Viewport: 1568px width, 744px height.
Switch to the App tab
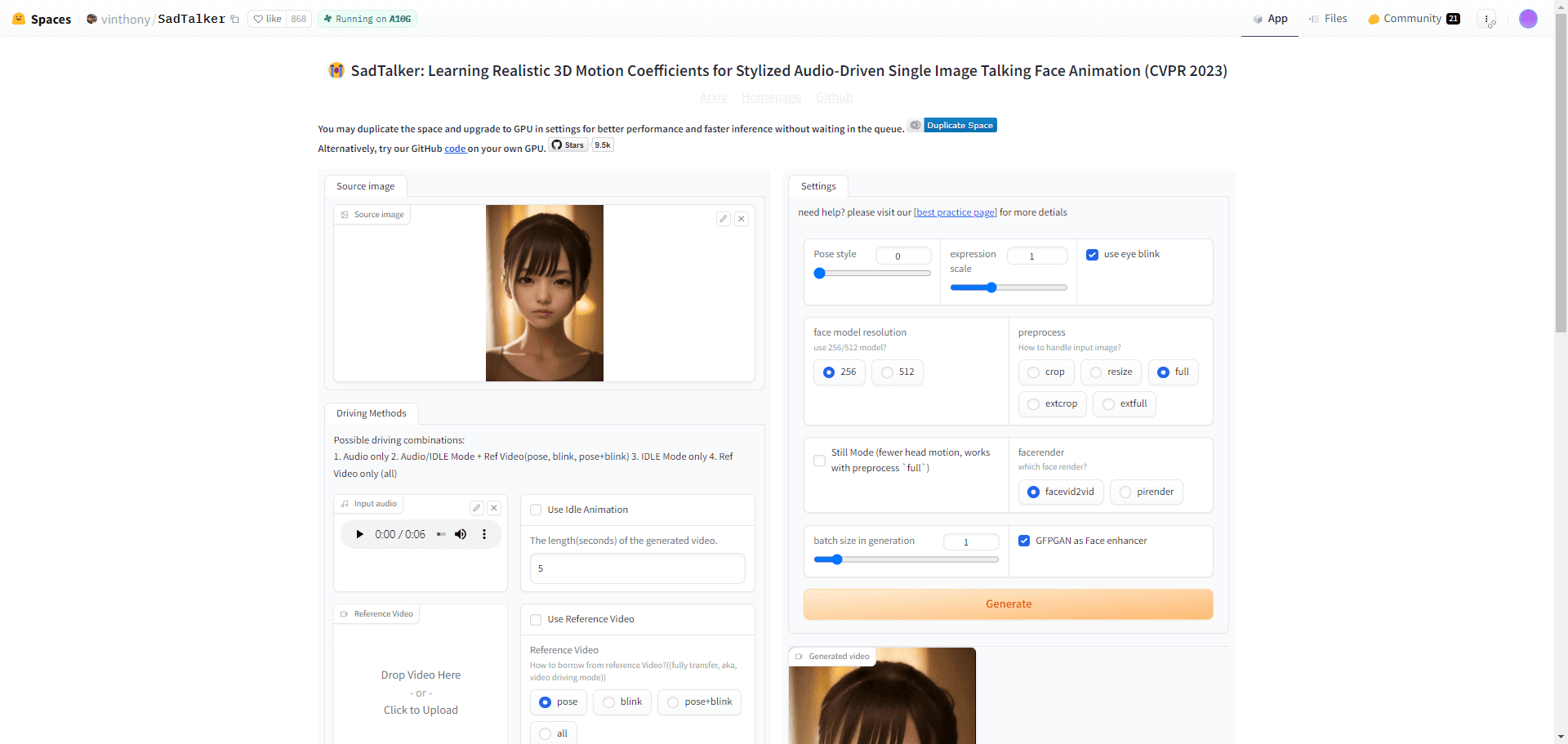click(x=1270, y=19)
